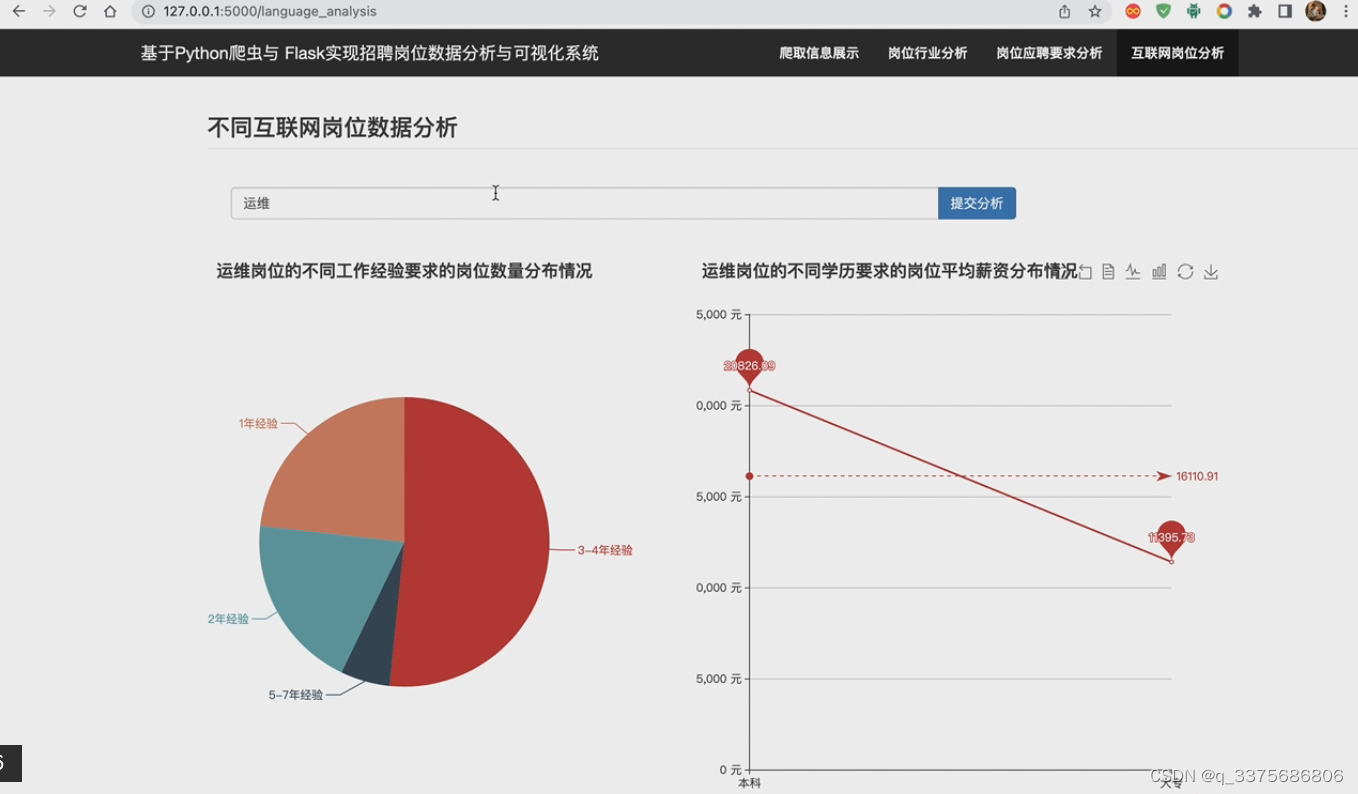Click the page heading 不同互联网岗位数据分析
This screenshot has width=1358, height=794.
332,127
